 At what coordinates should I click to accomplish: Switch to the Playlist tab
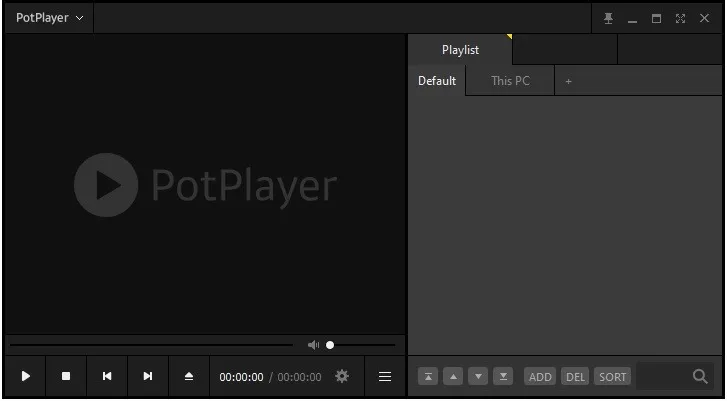[x=460, y=50]
